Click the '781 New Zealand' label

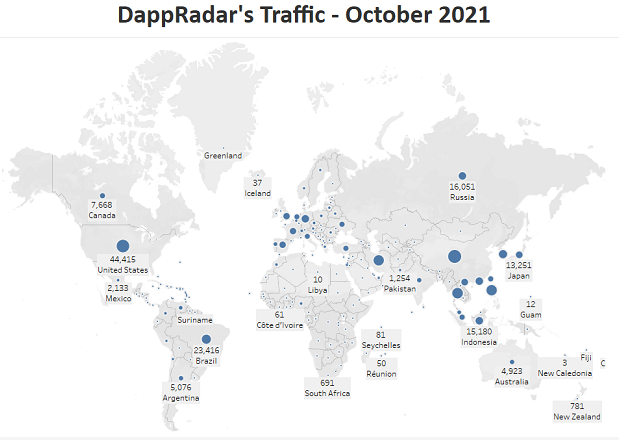coord(577,411)
